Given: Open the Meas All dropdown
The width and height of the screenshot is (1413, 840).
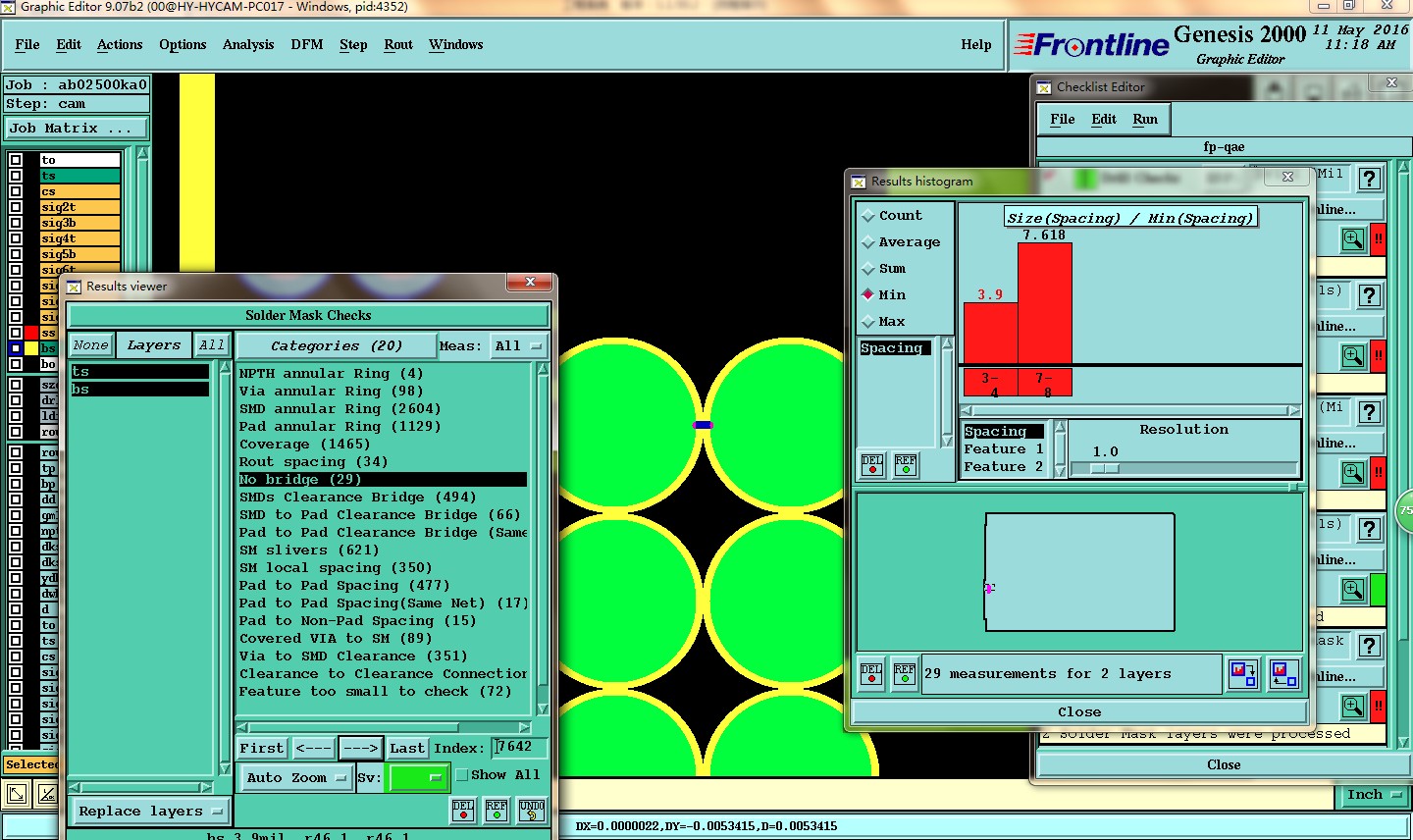Looking at the screenshot, I should point(519,346).
